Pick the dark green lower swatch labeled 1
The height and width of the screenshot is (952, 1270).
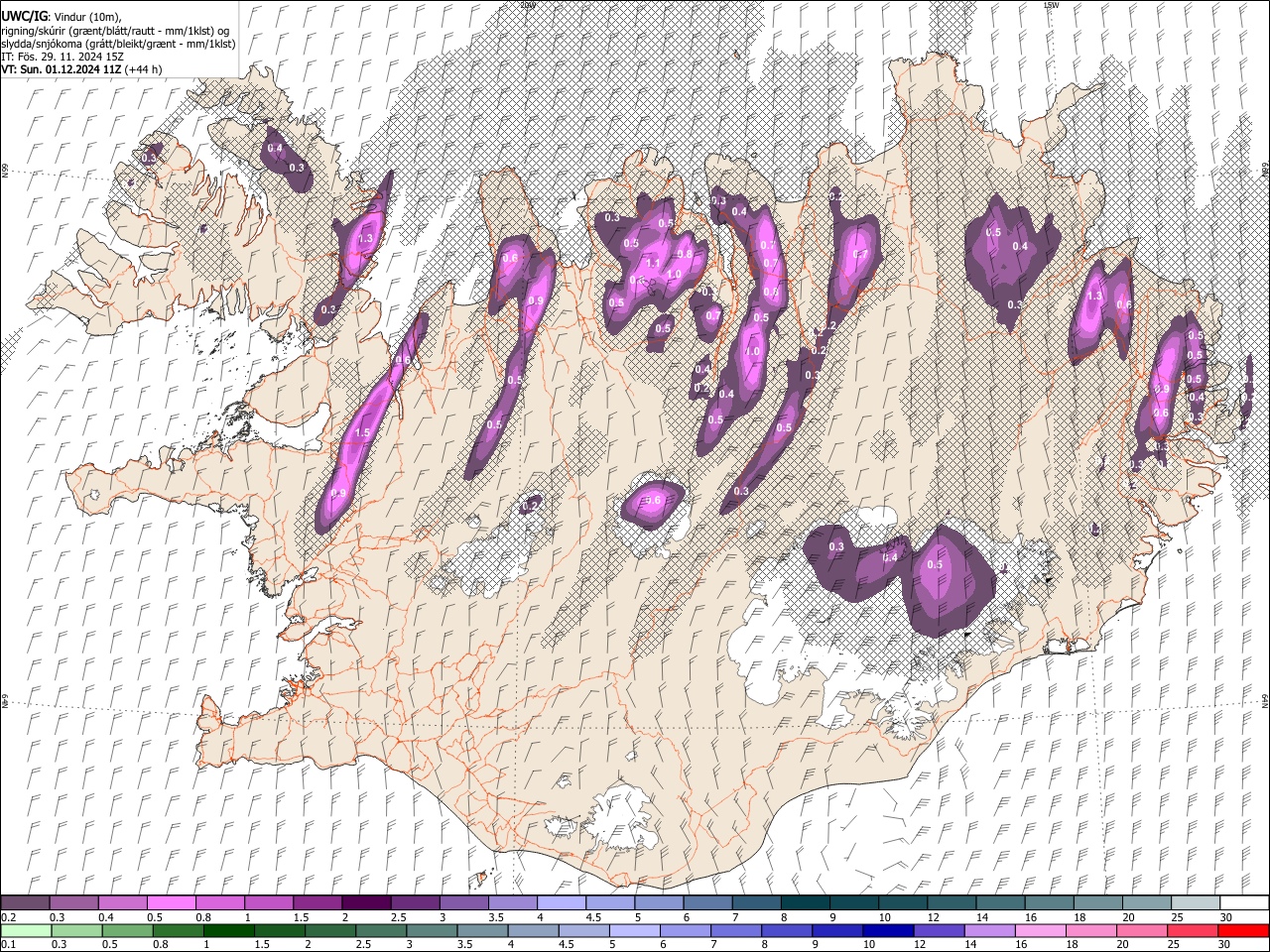click(x=228, y=930)
